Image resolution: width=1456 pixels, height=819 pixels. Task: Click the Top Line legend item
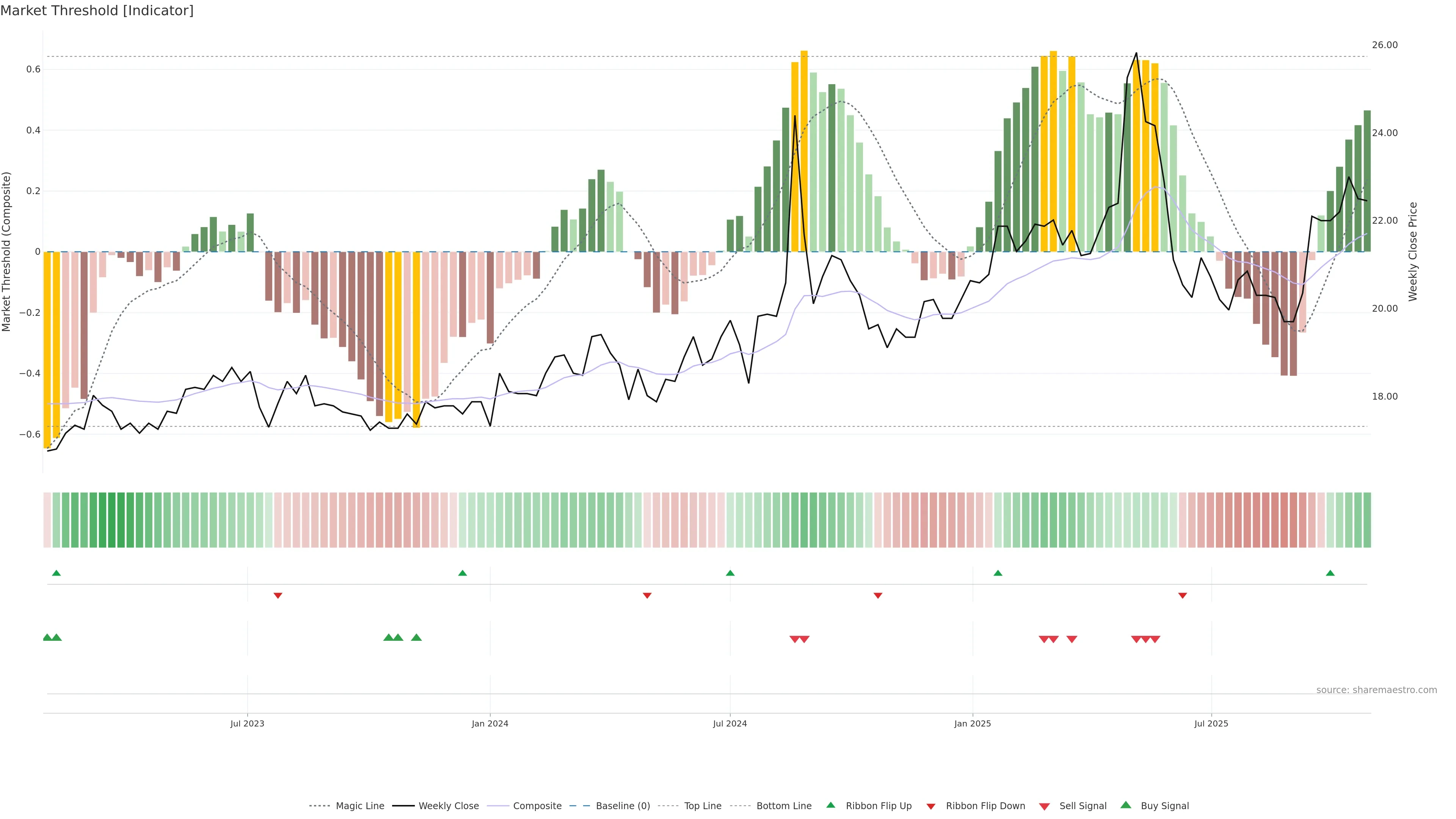pos(703,806)
